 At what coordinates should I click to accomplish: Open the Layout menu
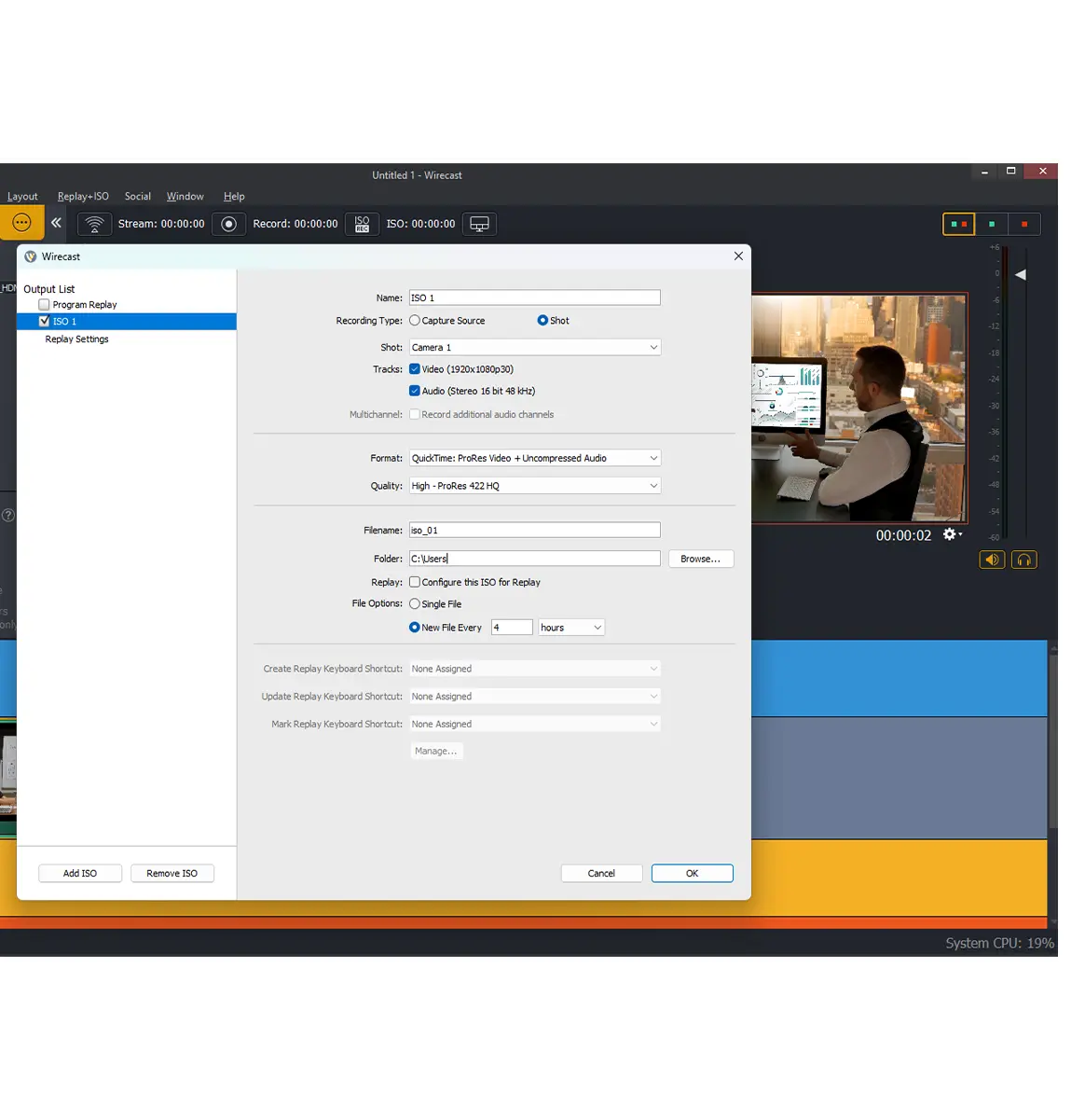point(22,197)
